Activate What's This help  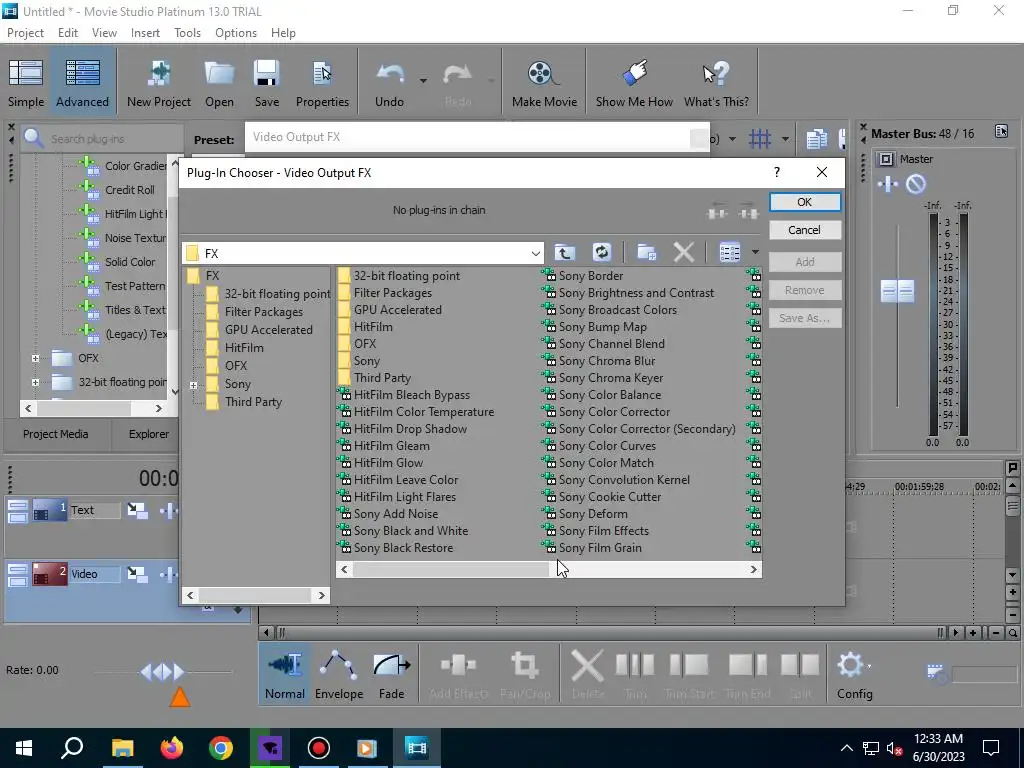click(x=716, y=83)
